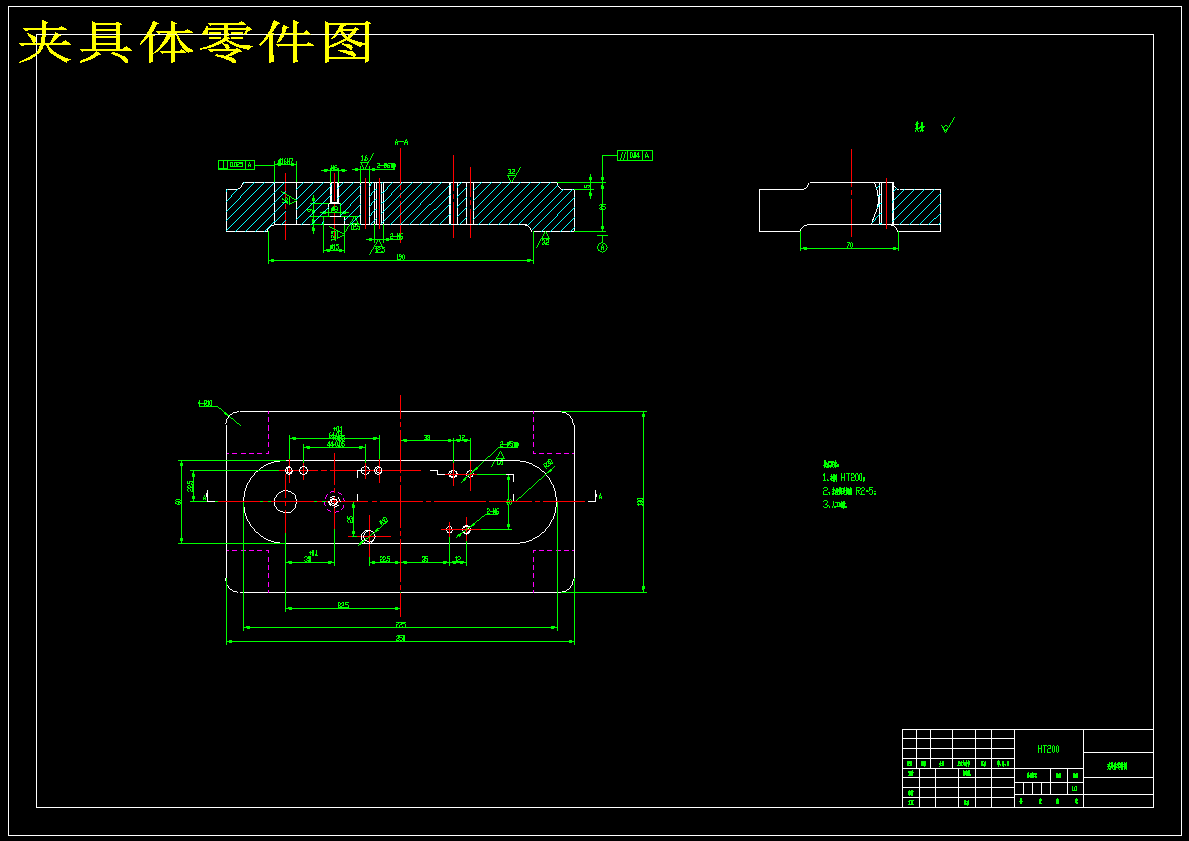Click the datum A circle symbol below the section view
Screen dimensions: 1189x841
(603, 246)
